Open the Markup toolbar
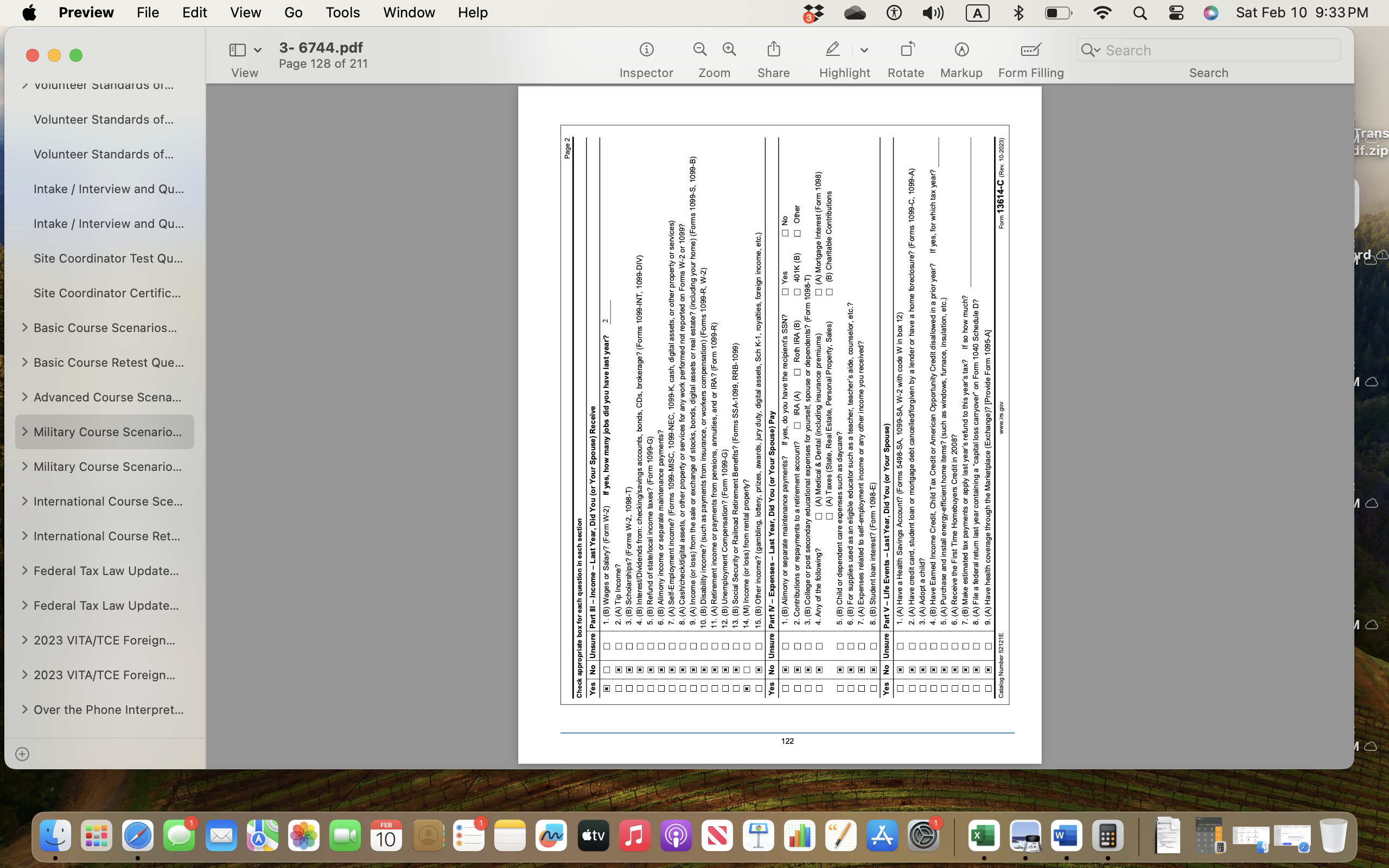Image resolution: width=1389 pixels, height=868 pixels. click(960, 55)
